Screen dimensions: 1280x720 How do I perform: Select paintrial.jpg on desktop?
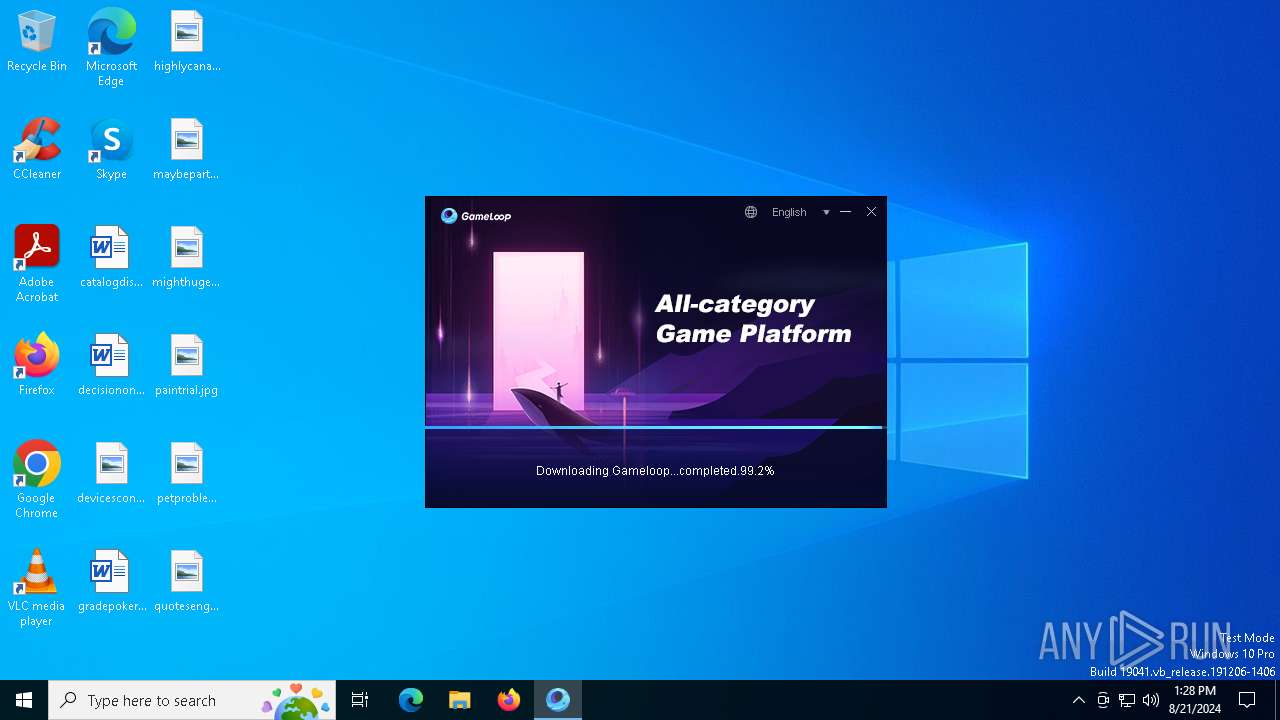click(187, 366)
